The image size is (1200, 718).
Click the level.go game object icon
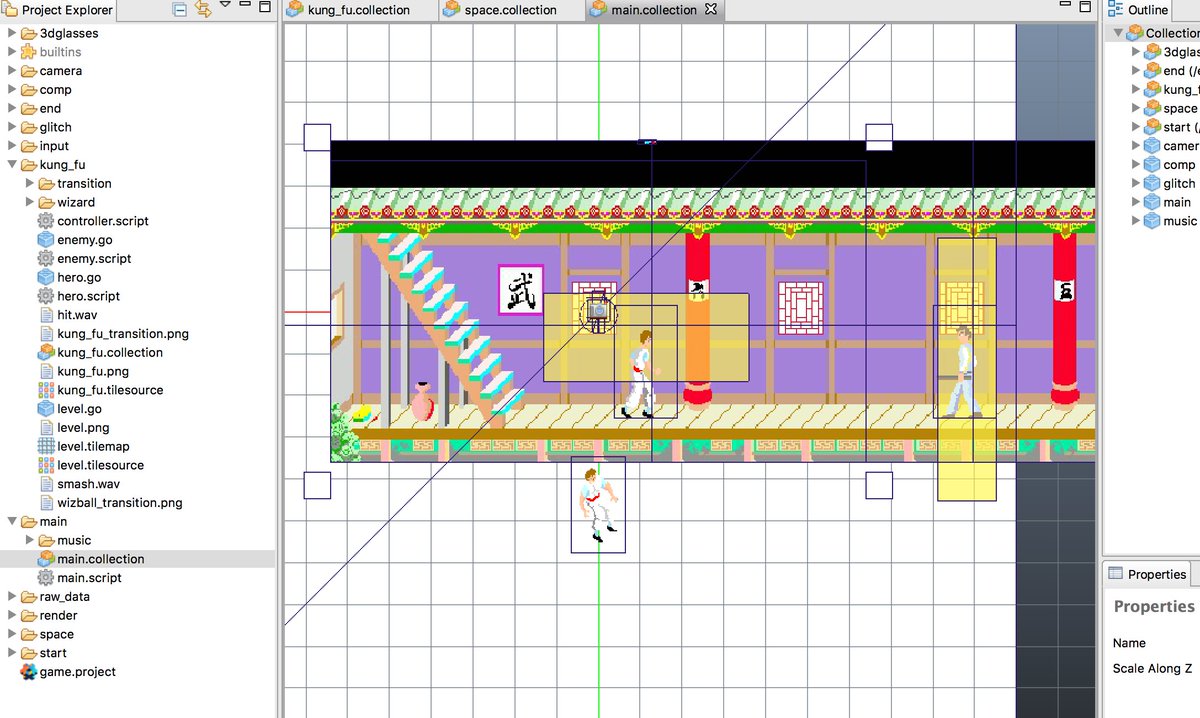pyautogui.click(x=46, y=409)
